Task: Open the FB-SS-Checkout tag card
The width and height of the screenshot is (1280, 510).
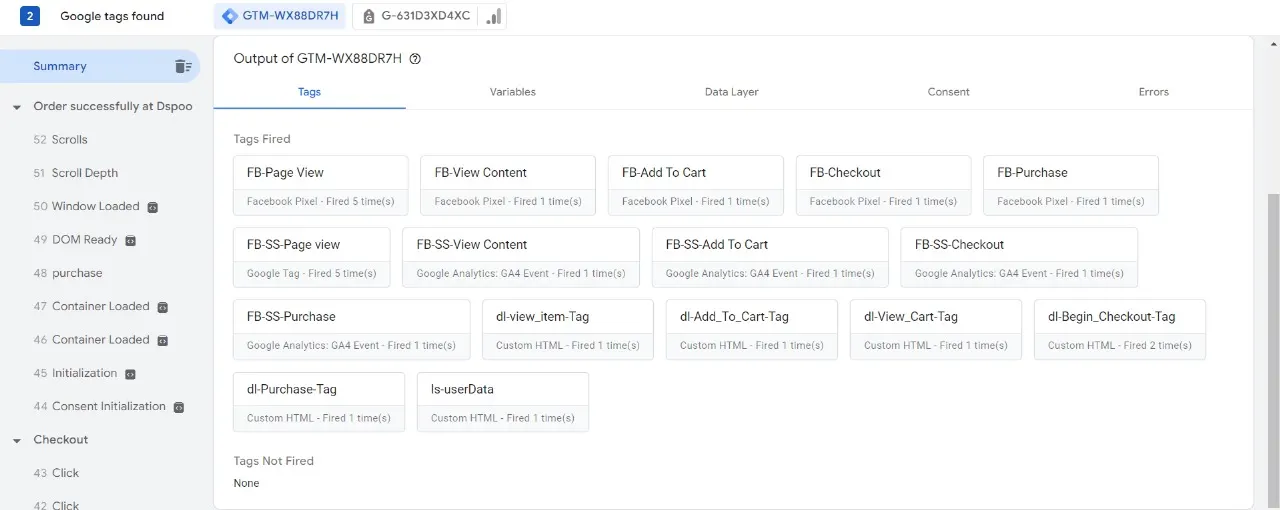Action: (1019, 257)
